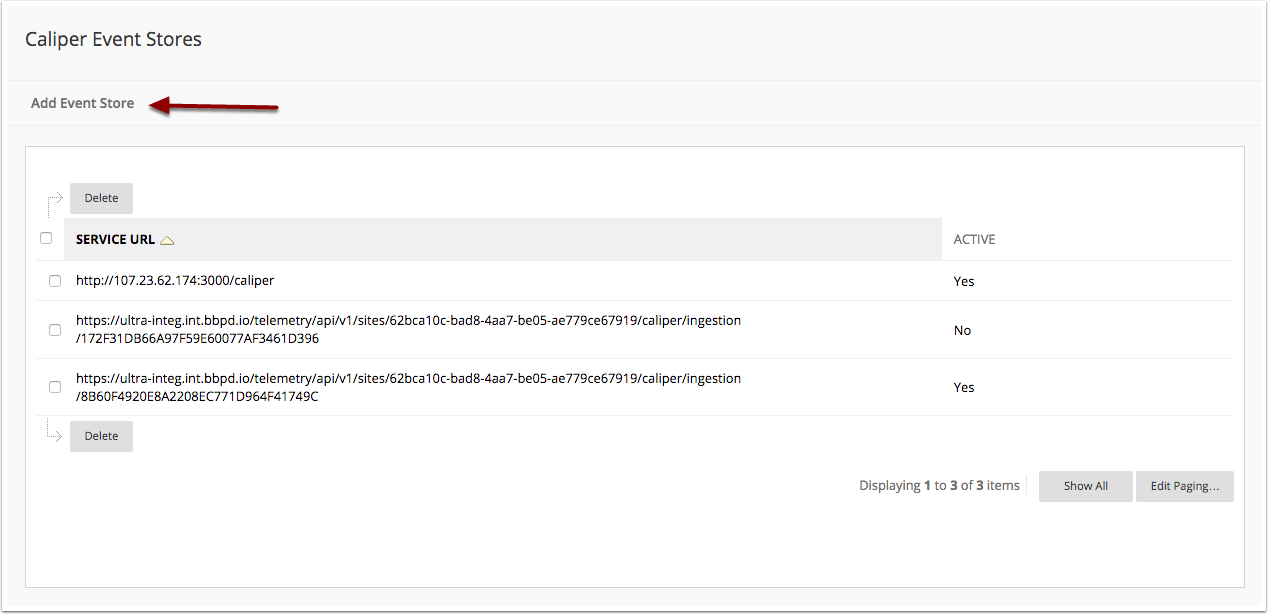Click the 'Displaying 1 to 3 of 3 items' text
Screen dimensions: 1268x614
tap(939, 486)
